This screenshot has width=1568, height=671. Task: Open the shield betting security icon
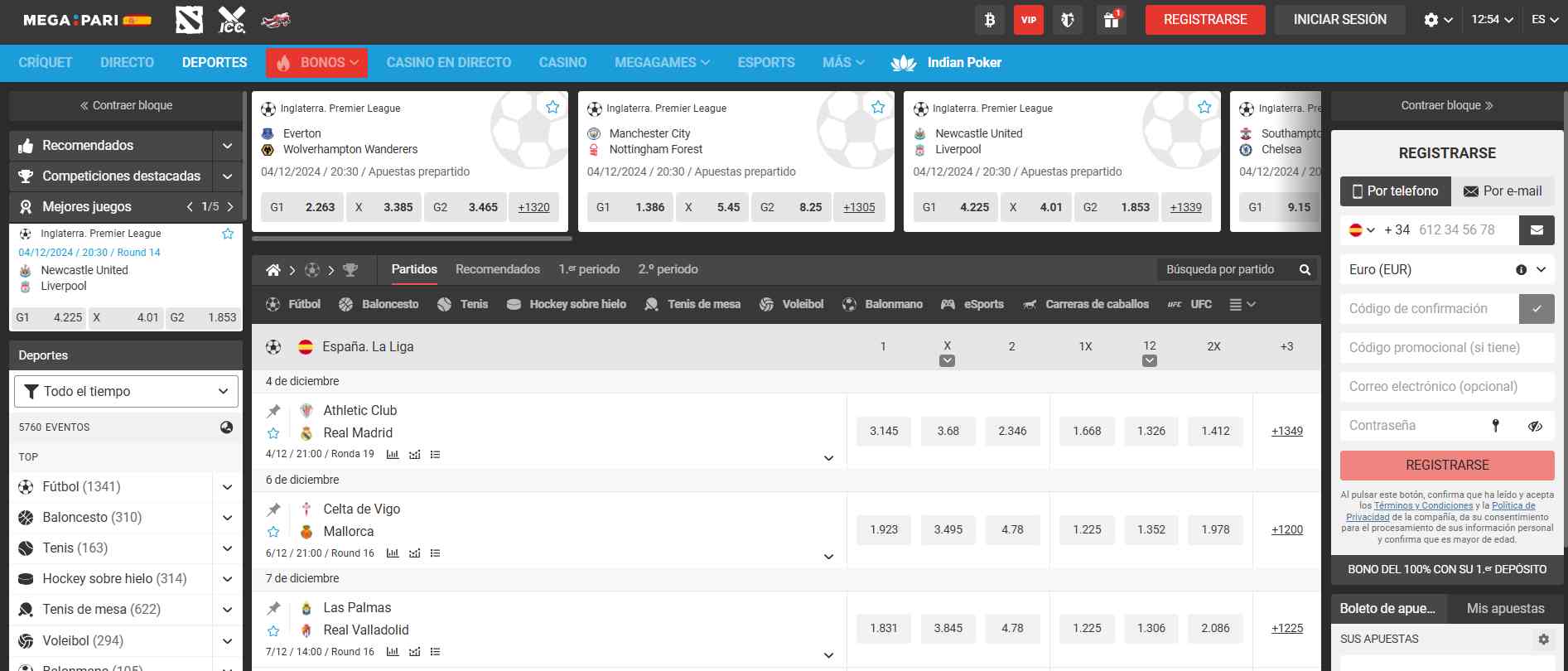[1068, 20]
